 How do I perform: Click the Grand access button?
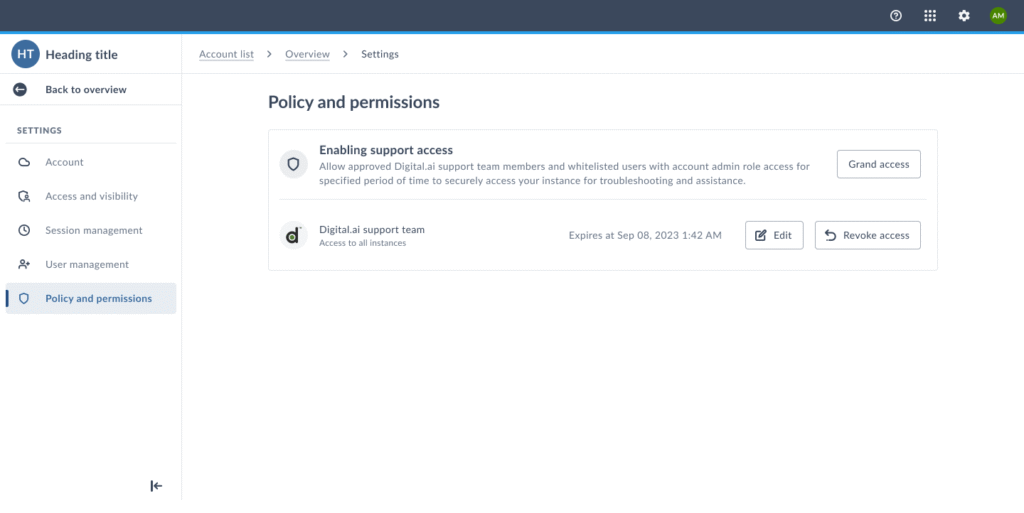pyautogui.click(x=878, y=165)
